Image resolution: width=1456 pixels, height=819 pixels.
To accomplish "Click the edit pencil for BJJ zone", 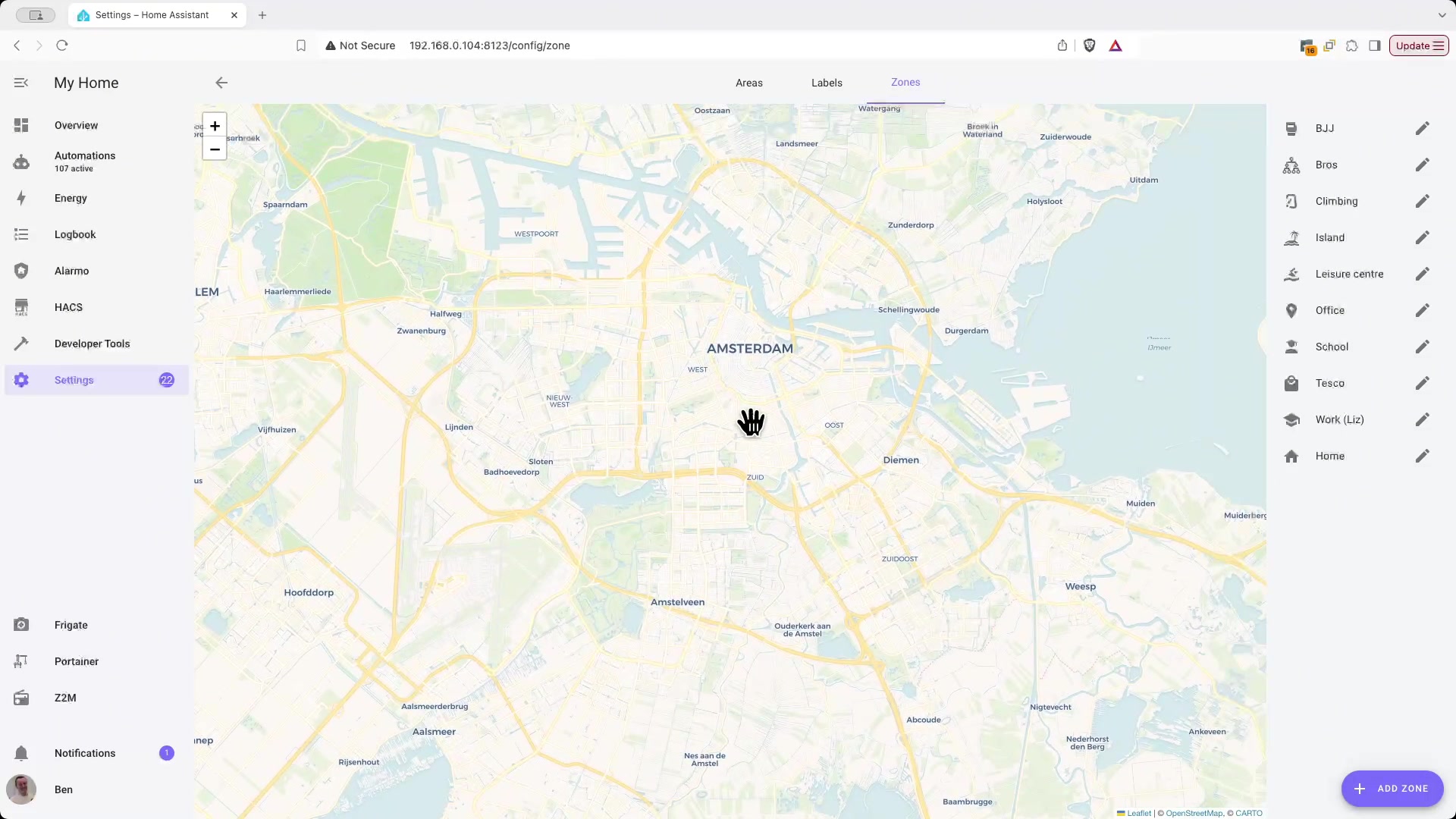I will click(1422, 128).
